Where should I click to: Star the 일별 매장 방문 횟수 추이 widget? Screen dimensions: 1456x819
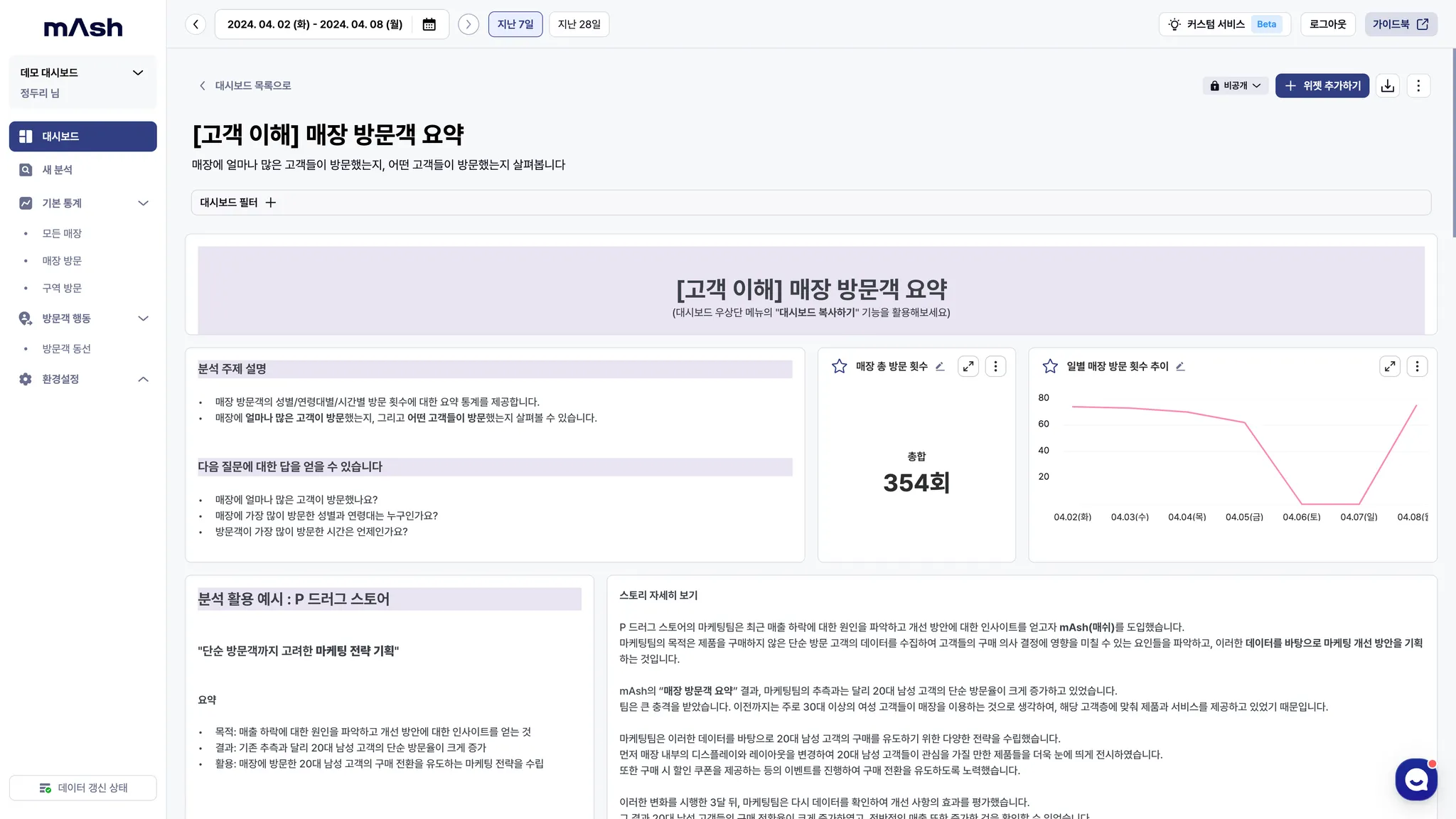pyautogui.click(x=1049, y=366)
